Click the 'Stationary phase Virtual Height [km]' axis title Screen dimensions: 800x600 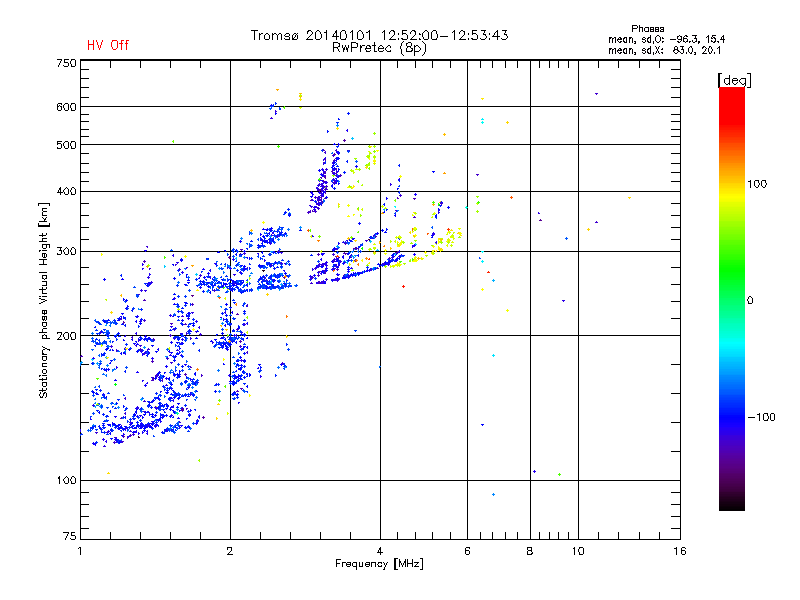tap(44, 300)
